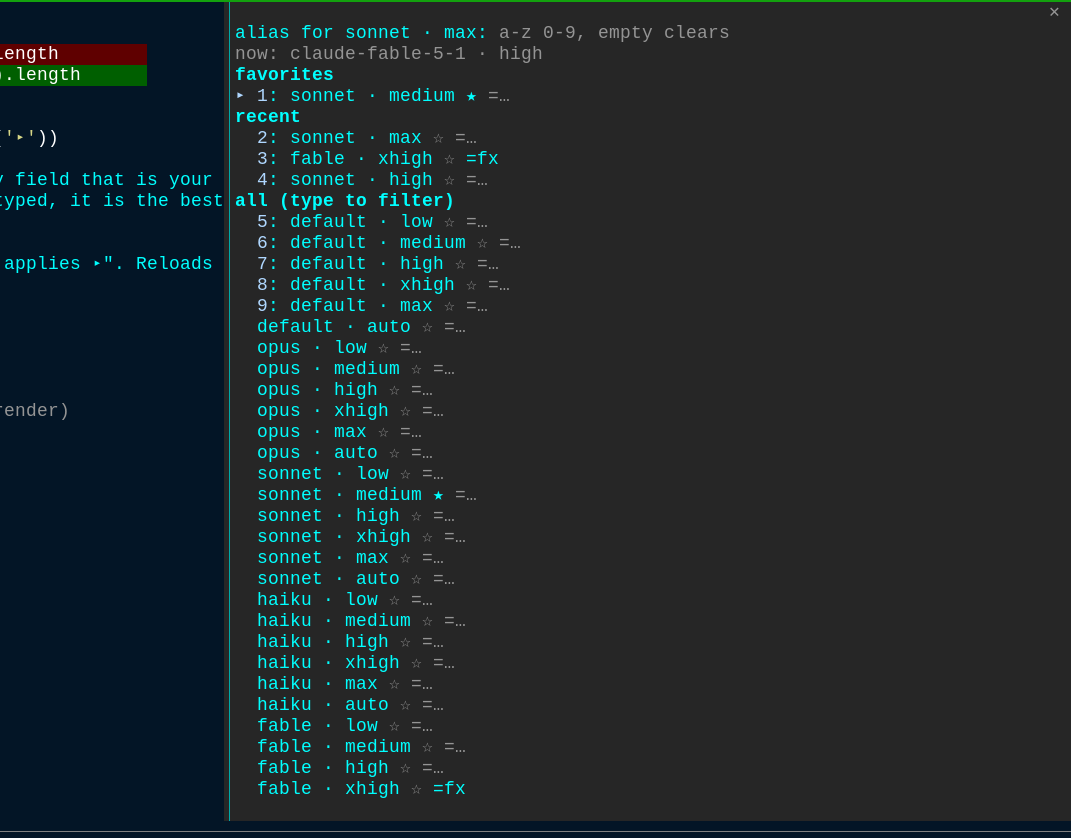The image size is (1071, 838).
Task: Toggle star on fable medium
Action: tap(428, 747)
